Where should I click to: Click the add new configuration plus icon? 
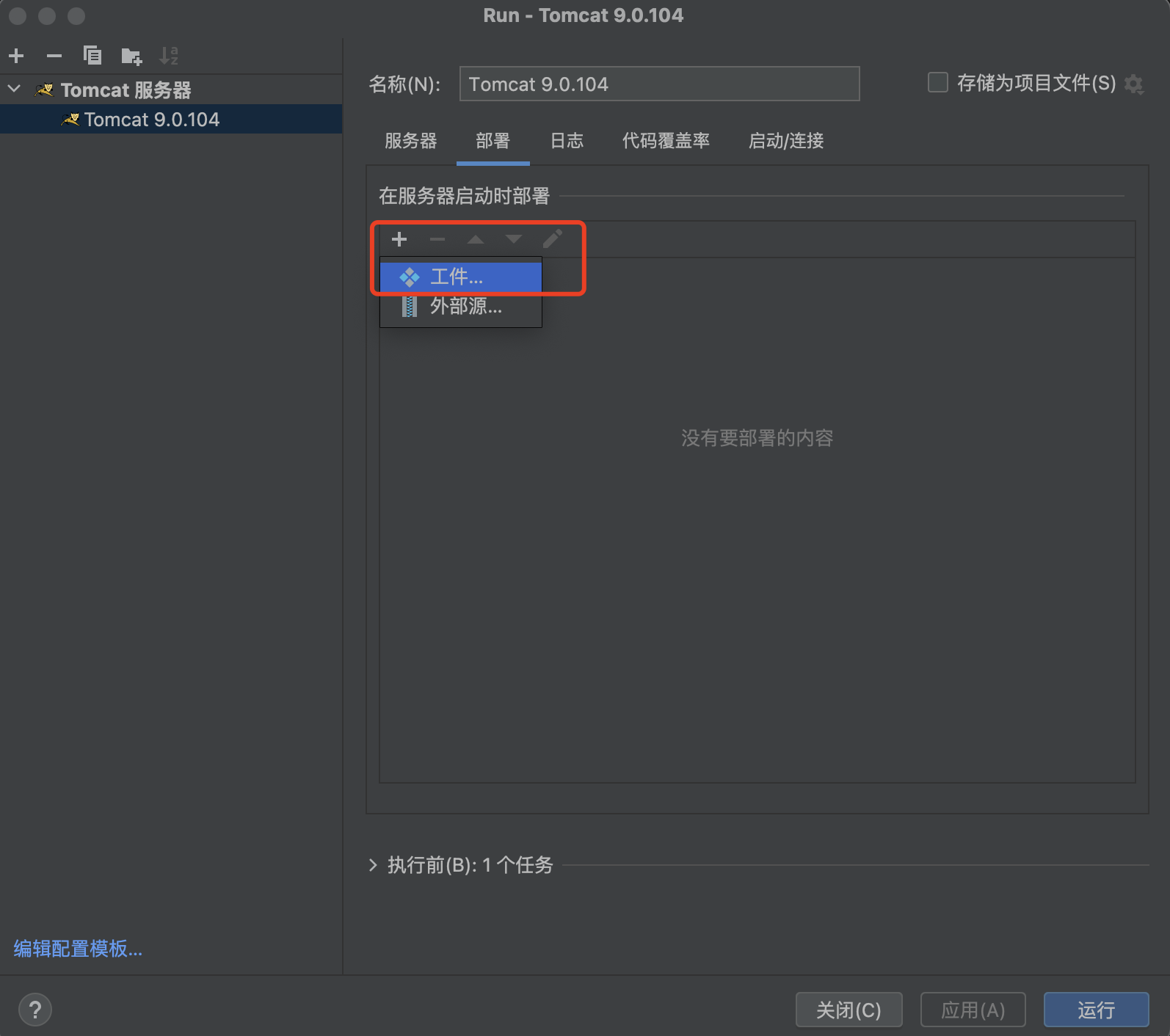coord(16,56)
